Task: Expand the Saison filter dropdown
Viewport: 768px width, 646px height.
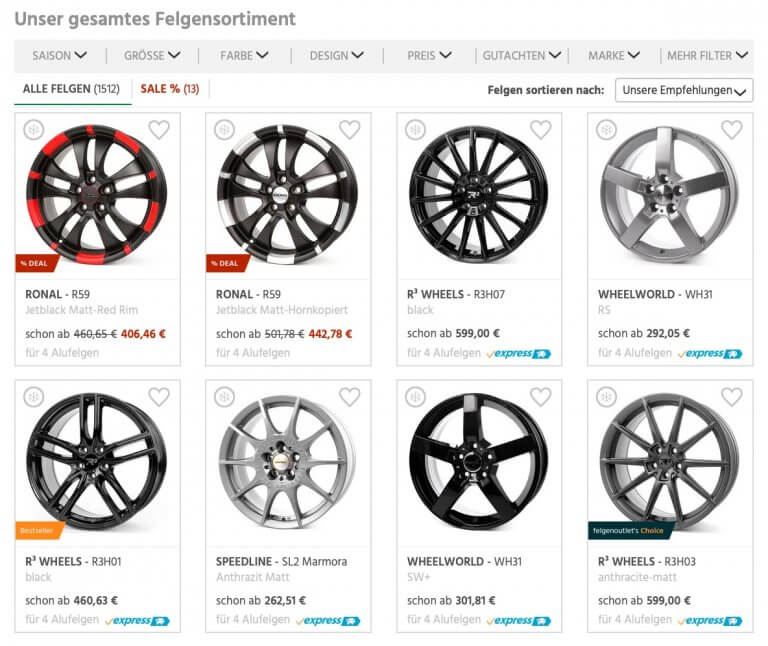Action: pyautogui.click(x=59, y=56)
